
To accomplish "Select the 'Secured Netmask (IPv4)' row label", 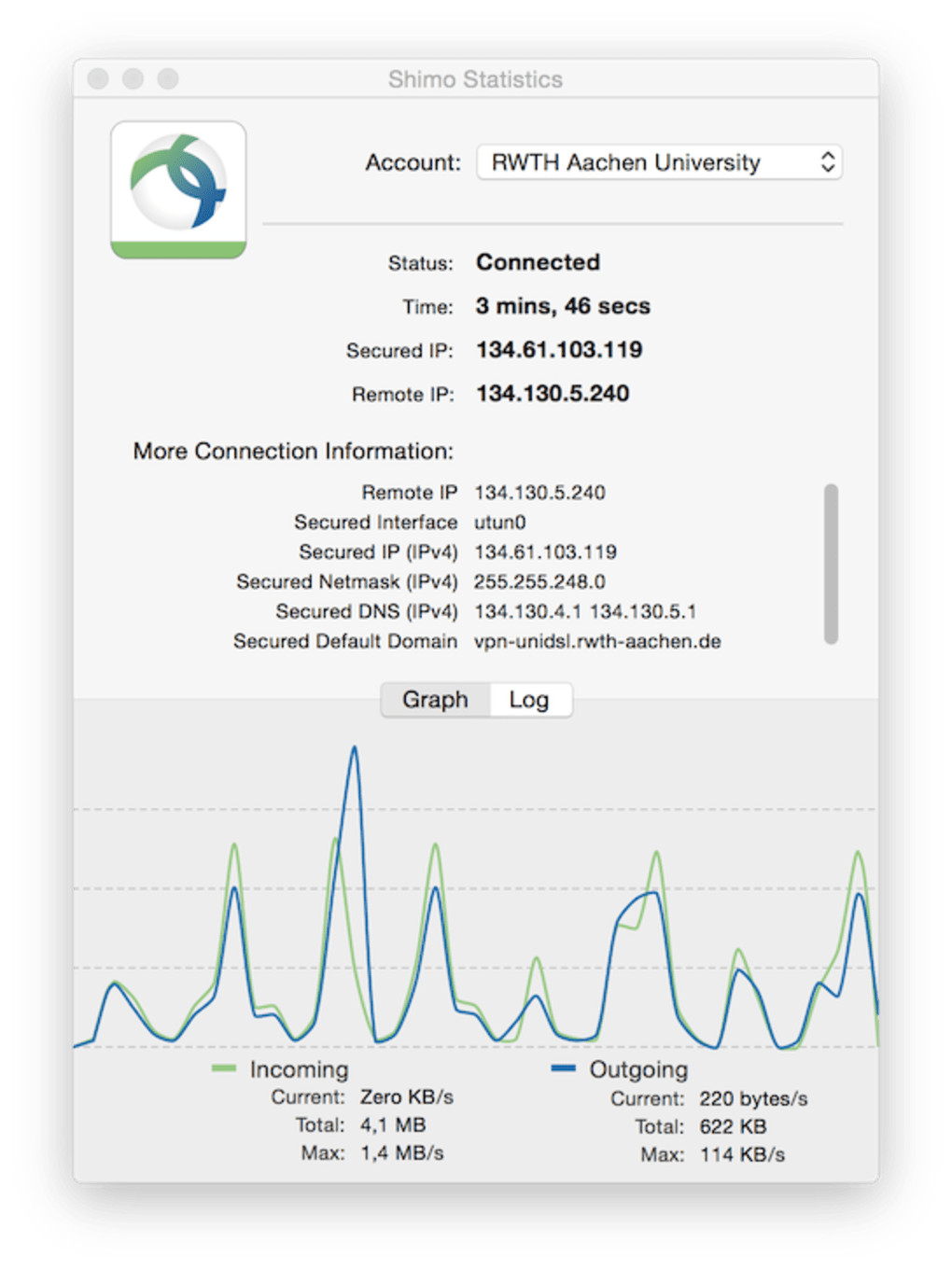I will (347, 582).
